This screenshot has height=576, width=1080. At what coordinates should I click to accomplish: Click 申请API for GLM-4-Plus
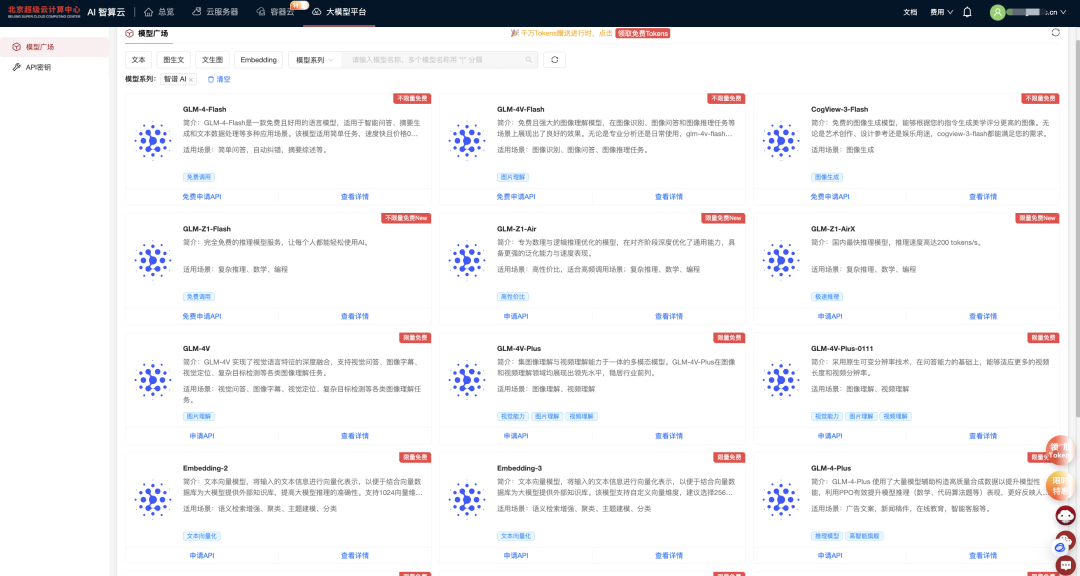(830, 556)
